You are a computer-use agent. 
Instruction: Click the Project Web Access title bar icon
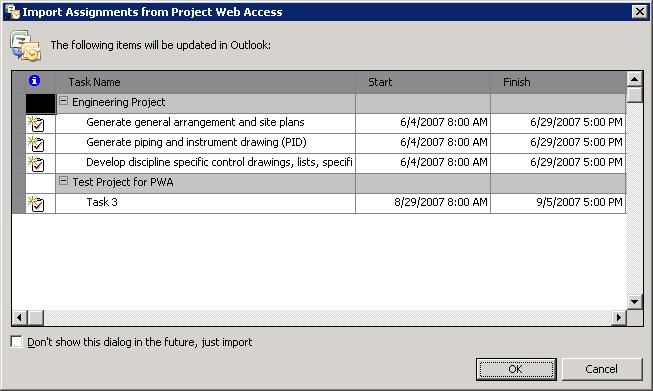(12, 12)
